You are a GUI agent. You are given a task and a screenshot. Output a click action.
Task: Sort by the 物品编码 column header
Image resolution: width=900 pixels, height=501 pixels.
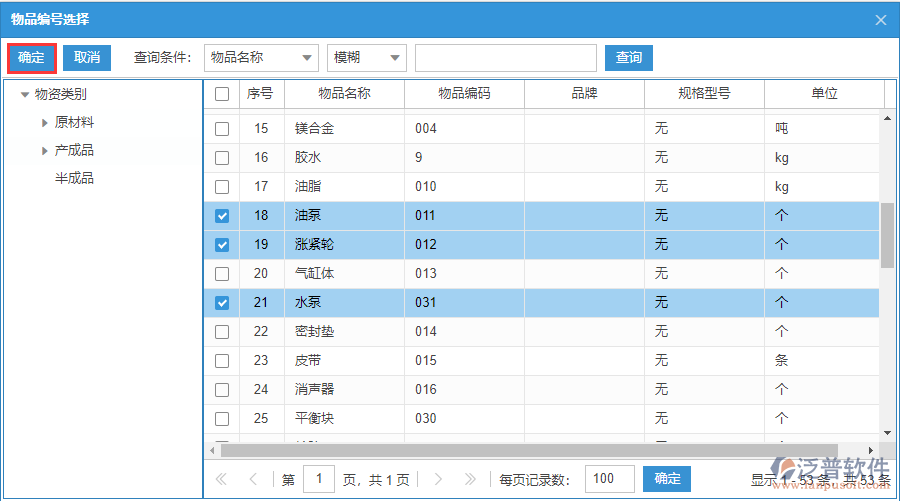coord(464,94)
